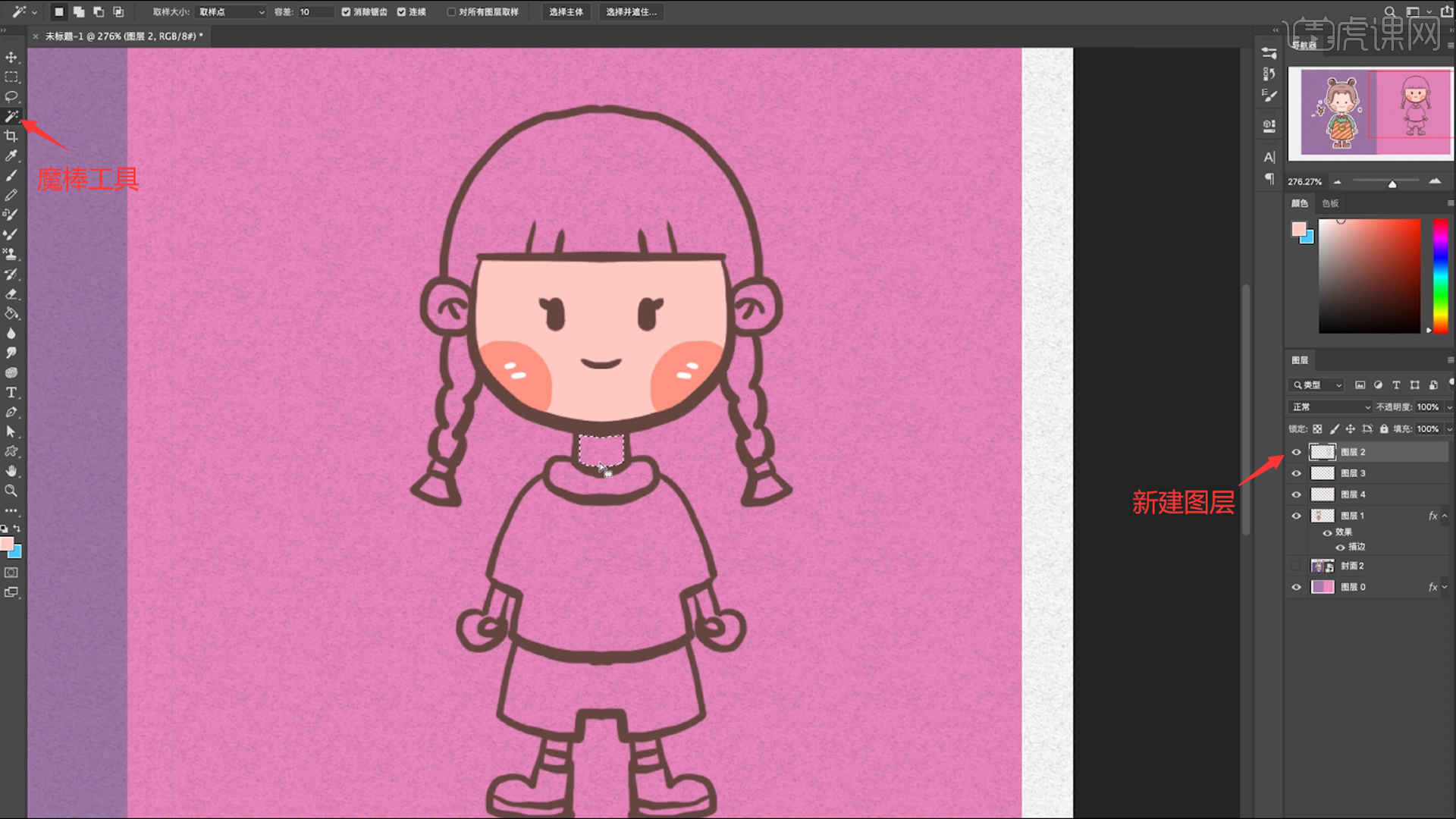This screenshot has width=1456, height=819.
Task: Select the 图层 (Layers) panel tab
Action: 1300,360
